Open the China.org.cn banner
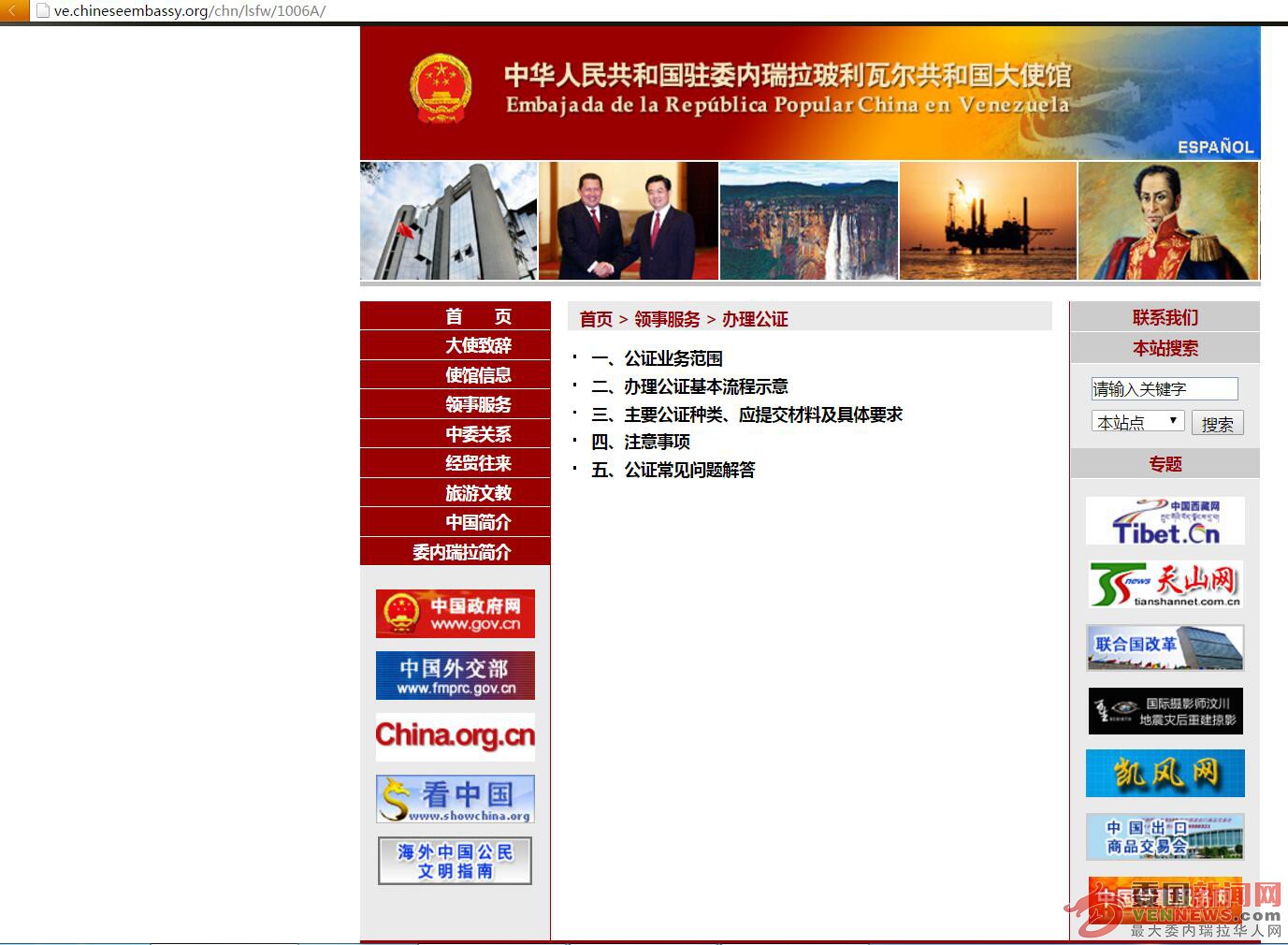This screenshot has width=1288, height=945. pyautogui.click(x=456, y=737)
